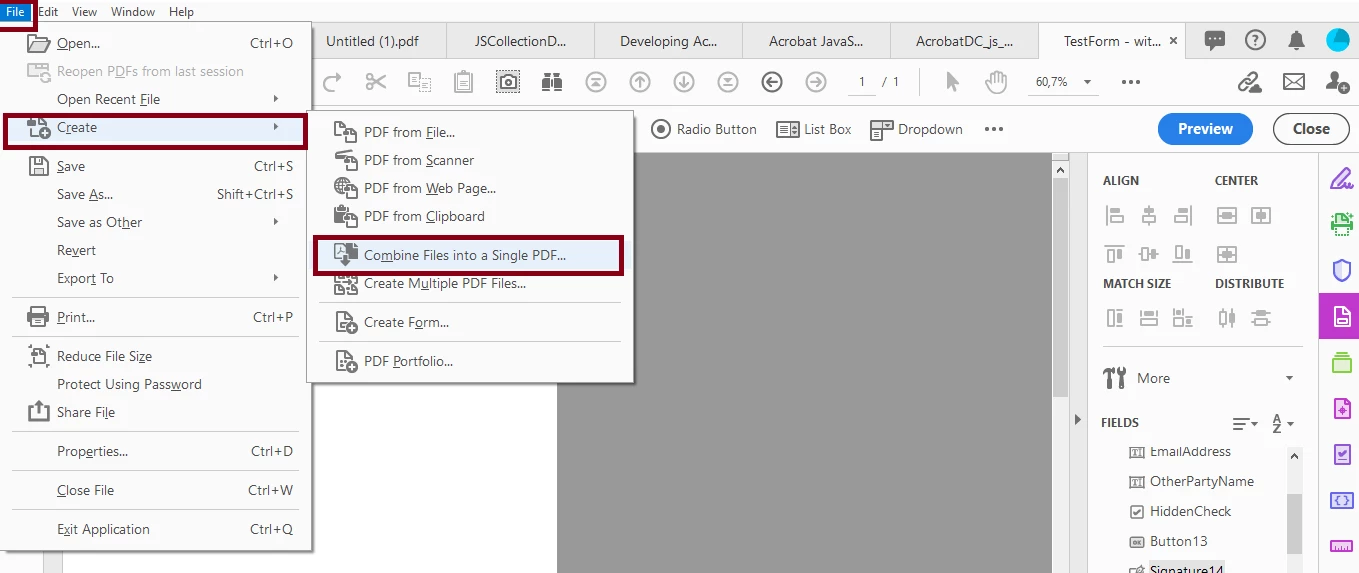Click the send by email envelope icon
The height and width of the screenshot is (573, 1359).
click(1294, 82)
